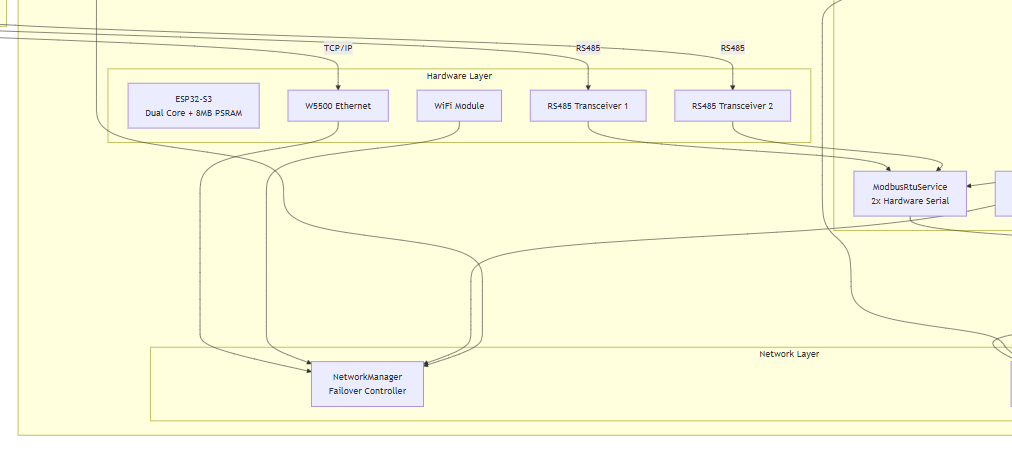Click the RS485 Transceiver 1 node
This screenshot has width=1012, height=450.
click(x=588, y=106)
